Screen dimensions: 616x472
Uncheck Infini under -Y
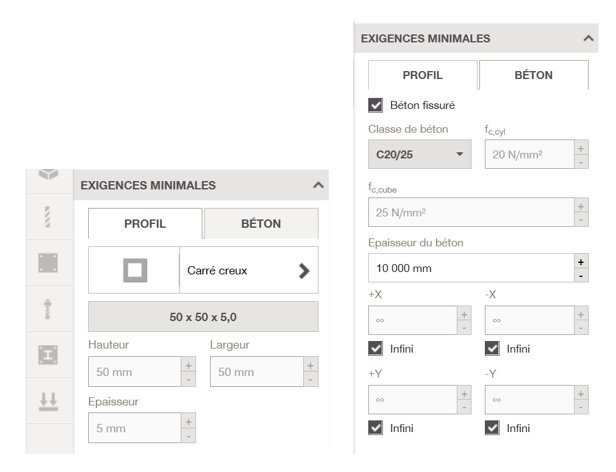492,428
